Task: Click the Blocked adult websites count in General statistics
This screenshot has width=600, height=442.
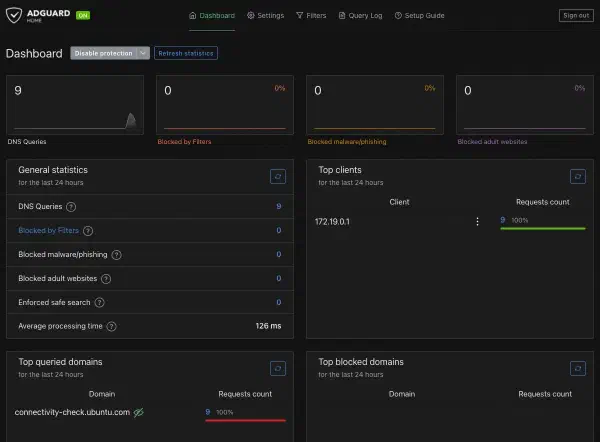Action: point(279,278)
